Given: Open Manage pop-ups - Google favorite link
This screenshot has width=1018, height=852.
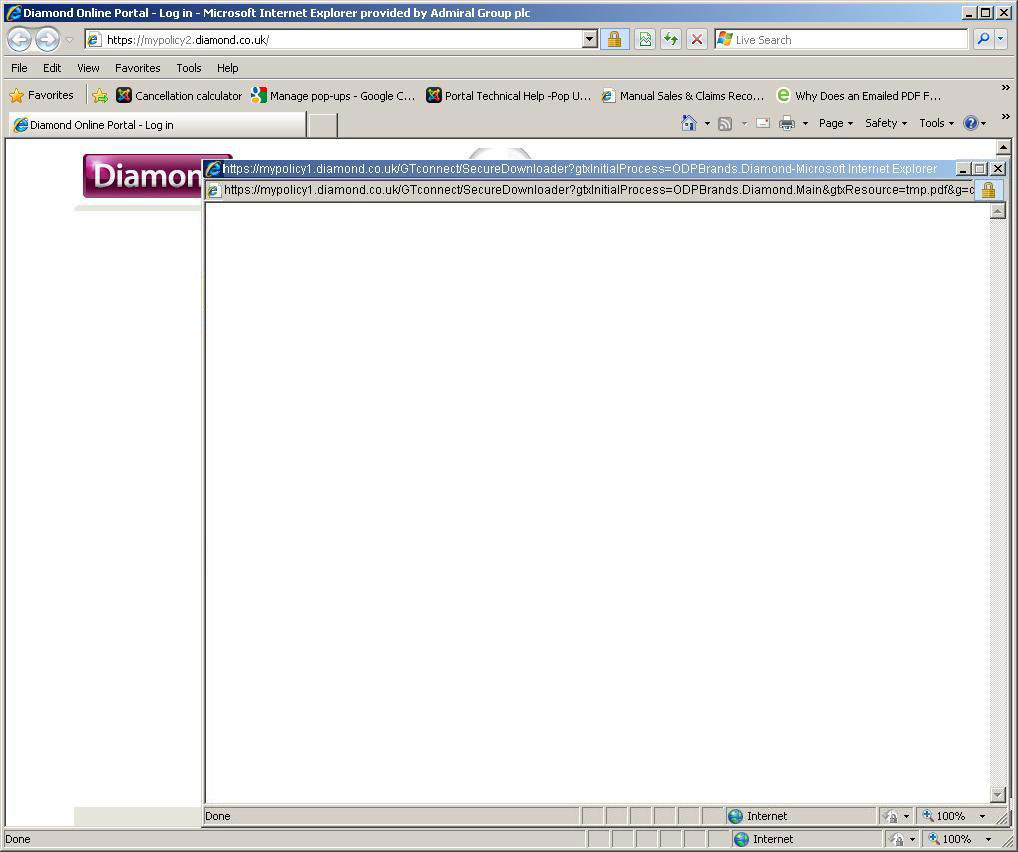Looking at the screenshot, I should point(333,95).
